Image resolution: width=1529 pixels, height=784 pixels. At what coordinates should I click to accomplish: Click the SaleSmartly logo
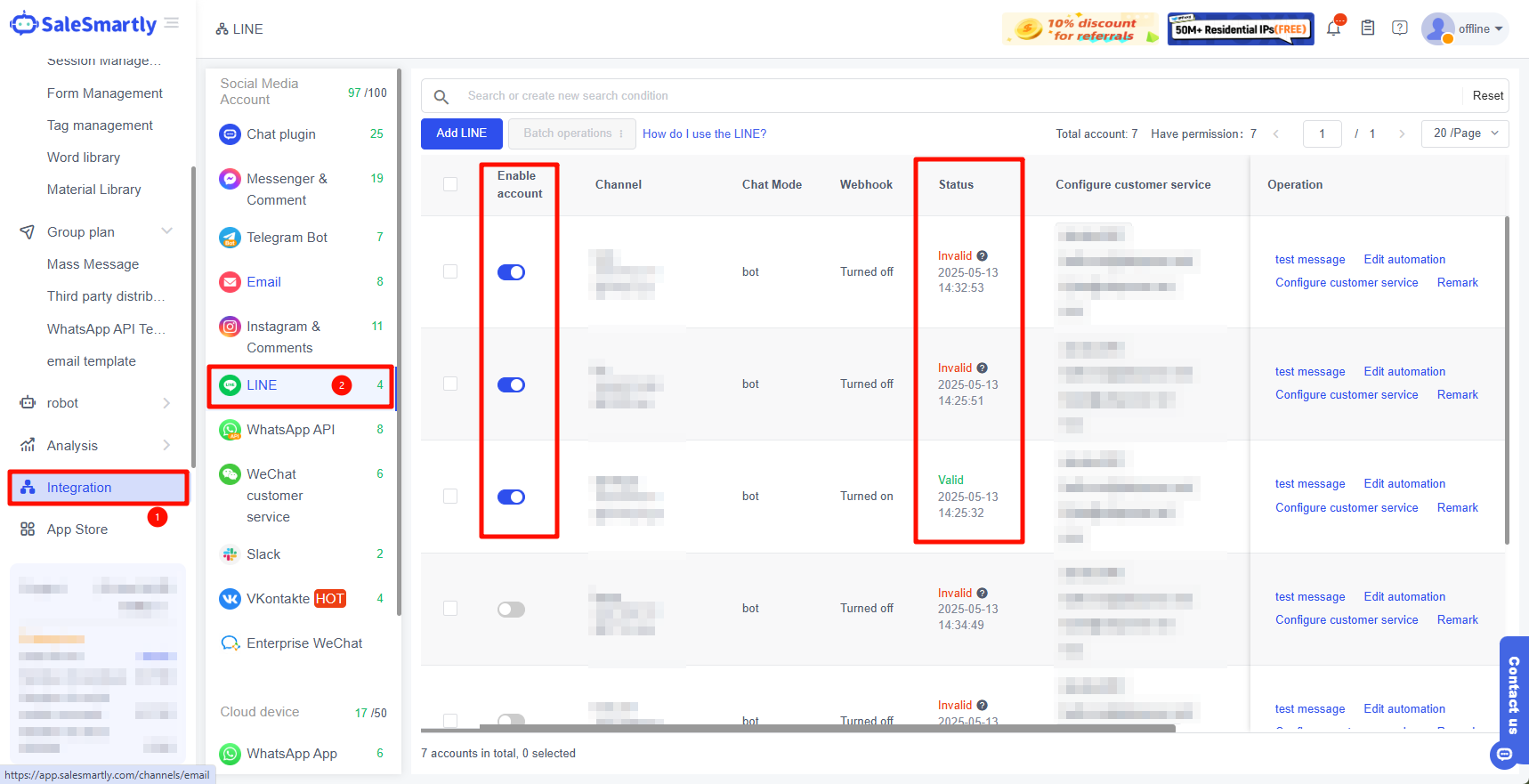pos(84,24)
